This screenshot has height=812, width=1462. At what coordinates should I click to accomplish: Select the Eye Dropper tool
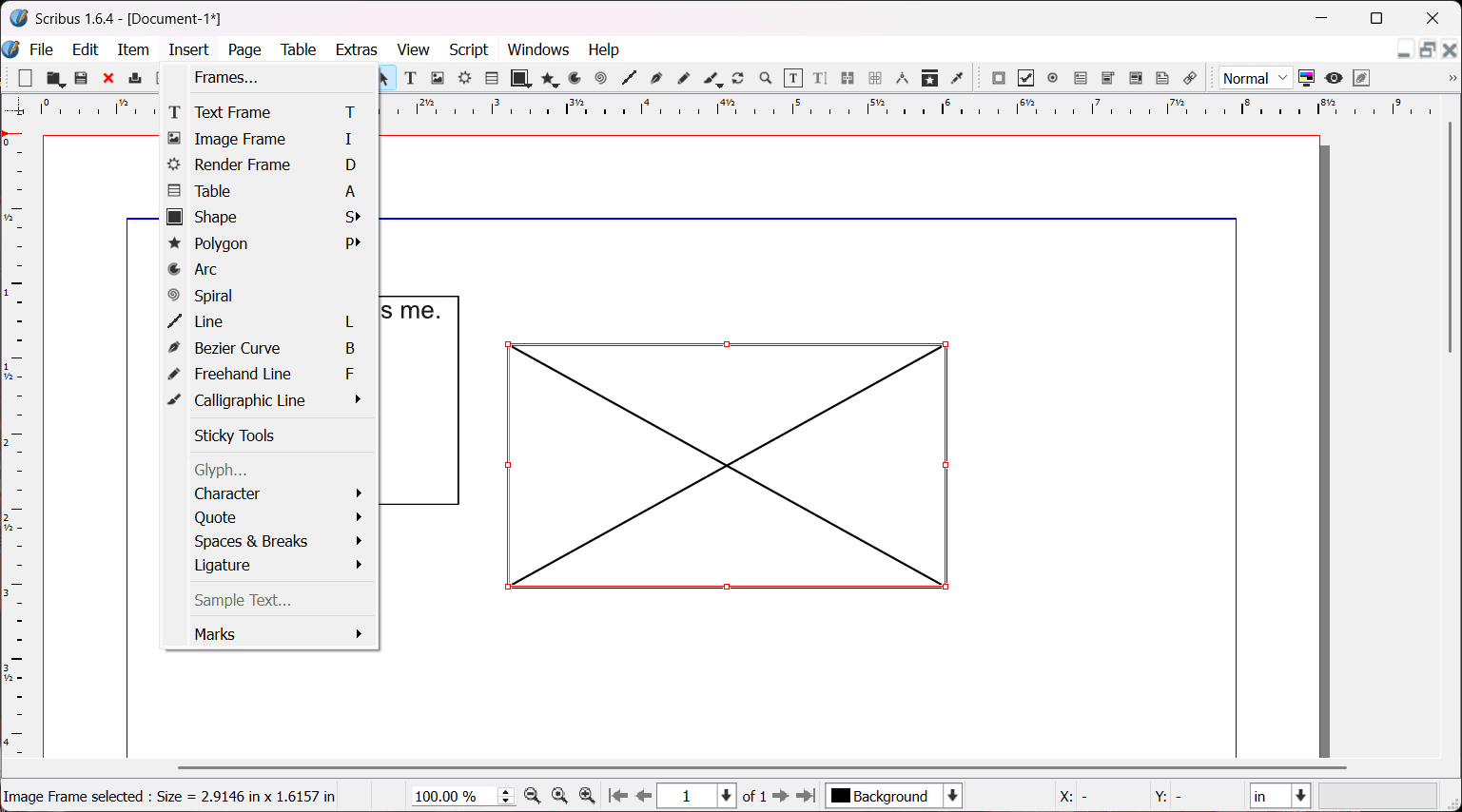[958, 79]
